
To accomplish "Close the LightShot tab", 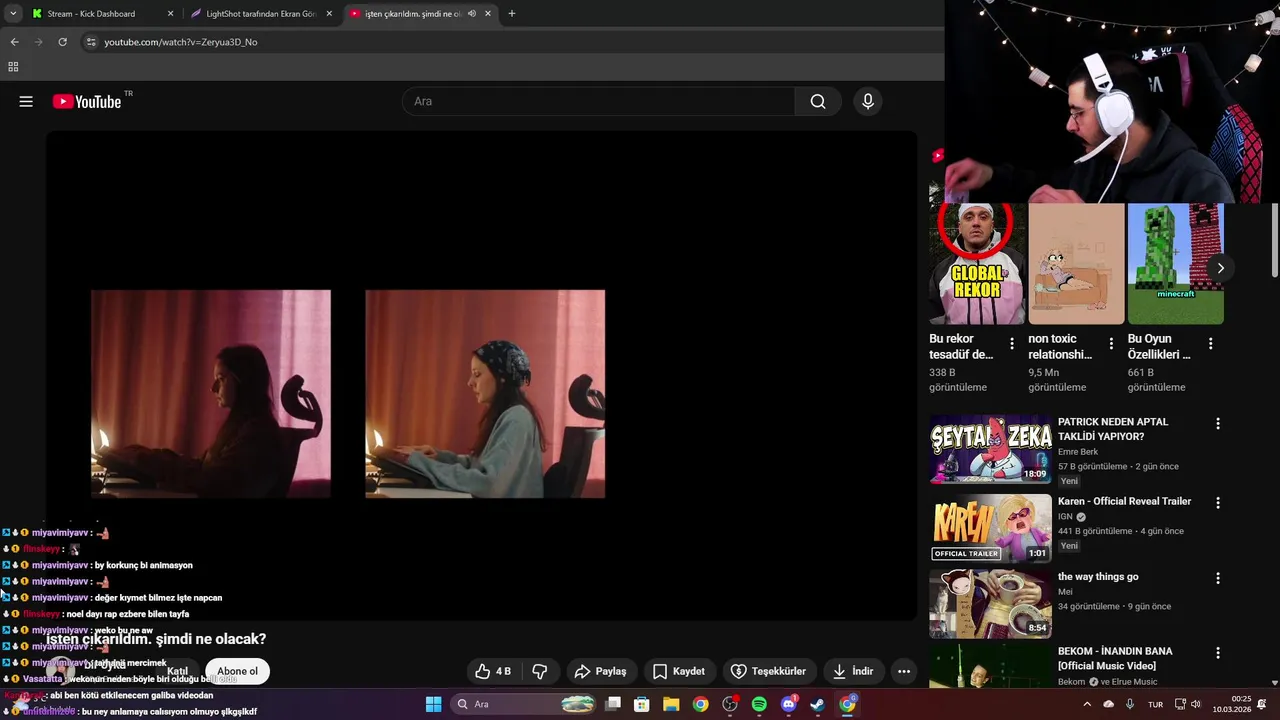I will point(329,14).
